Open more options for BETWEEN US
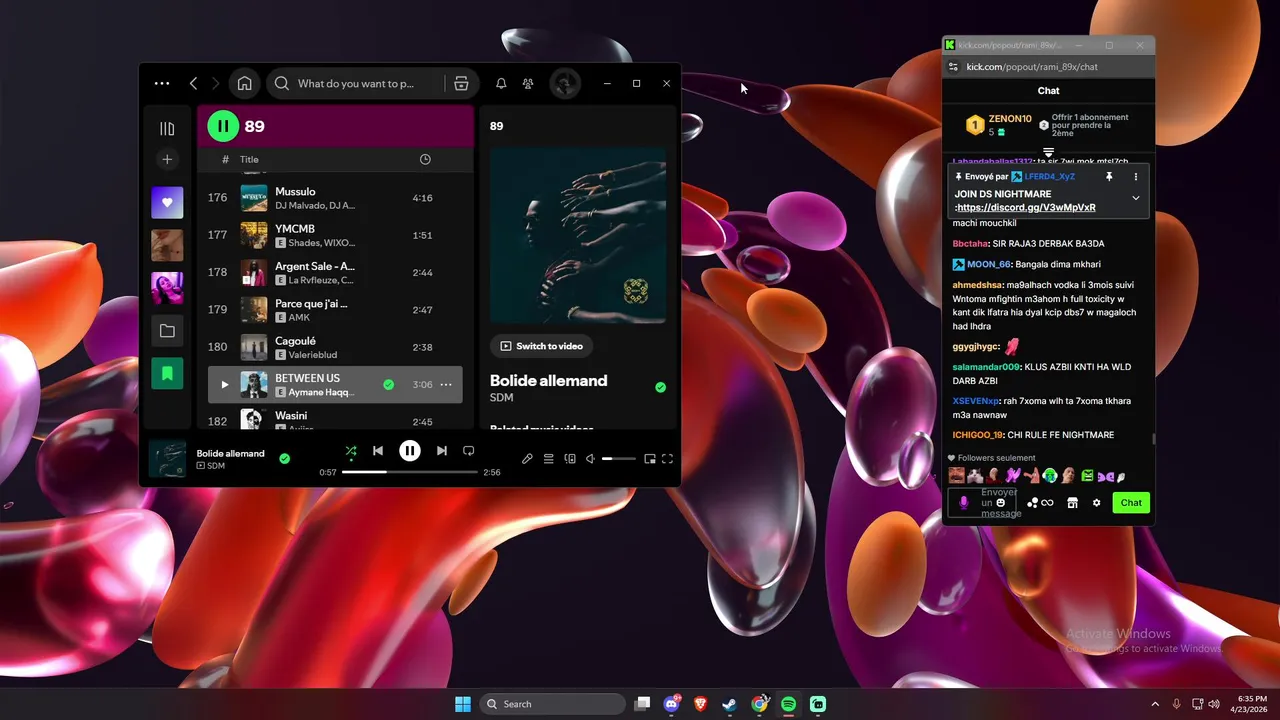This screenshot has height=720, width=1280. (x=446, y=385)
